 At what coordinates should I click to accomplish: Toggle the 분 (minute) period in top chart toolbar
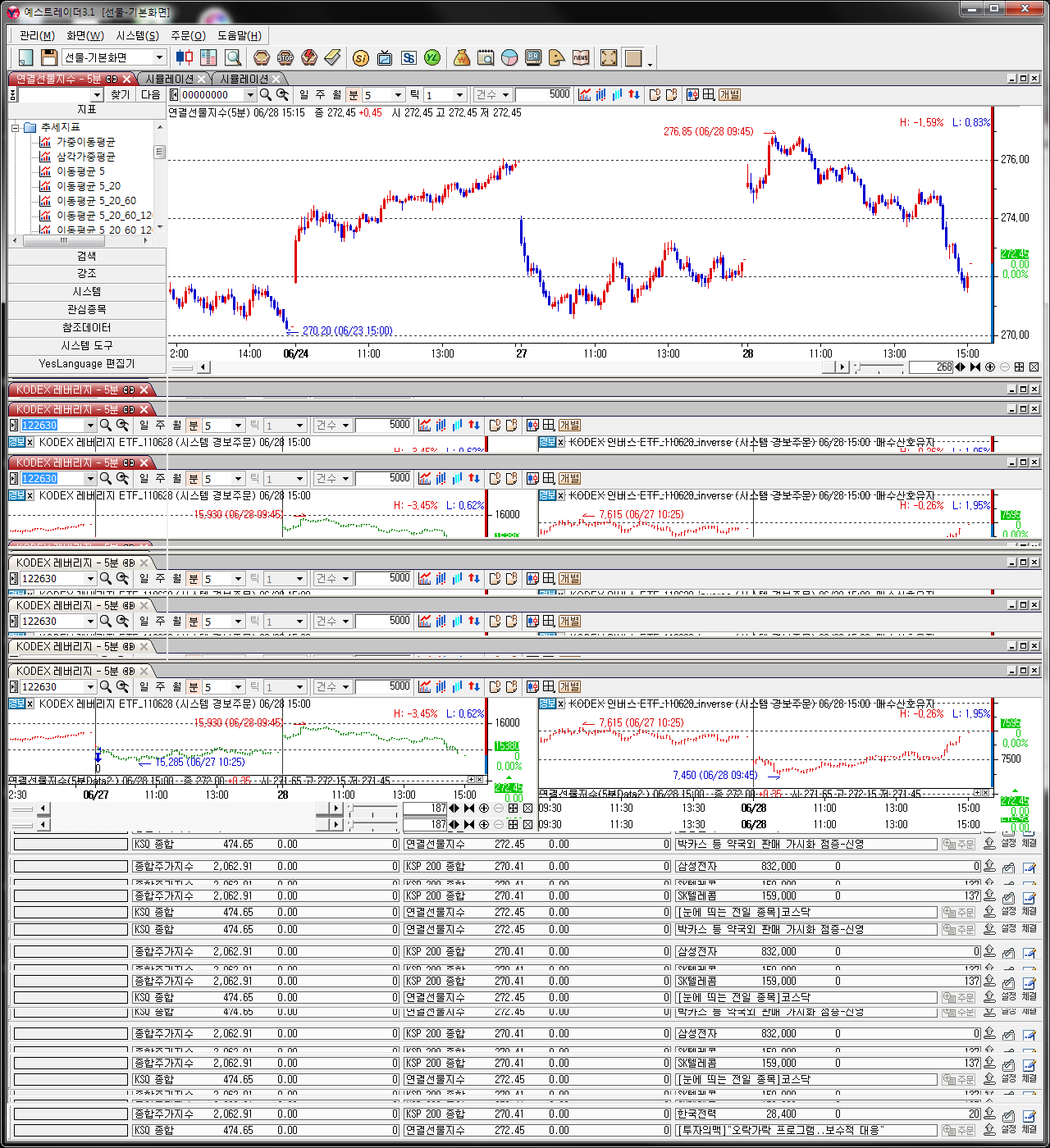coord(354,95)
